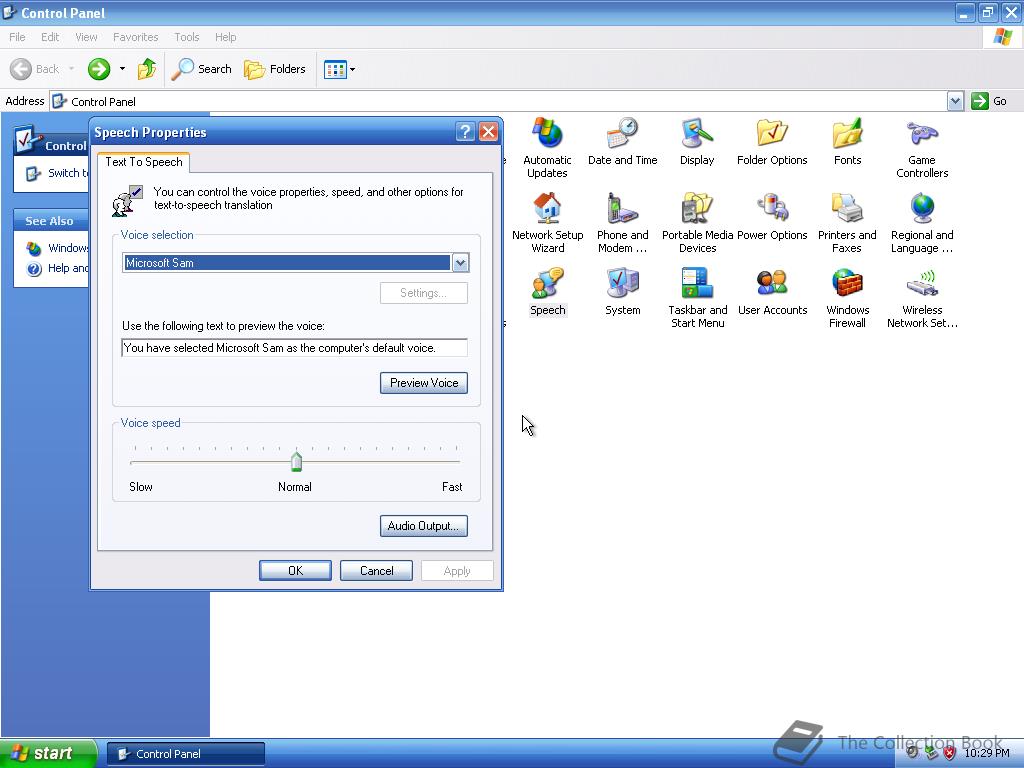Open the Automatic Updates icon
Image resolution: width=1024 pixels, height=768 pixels.
coord(547,148)
